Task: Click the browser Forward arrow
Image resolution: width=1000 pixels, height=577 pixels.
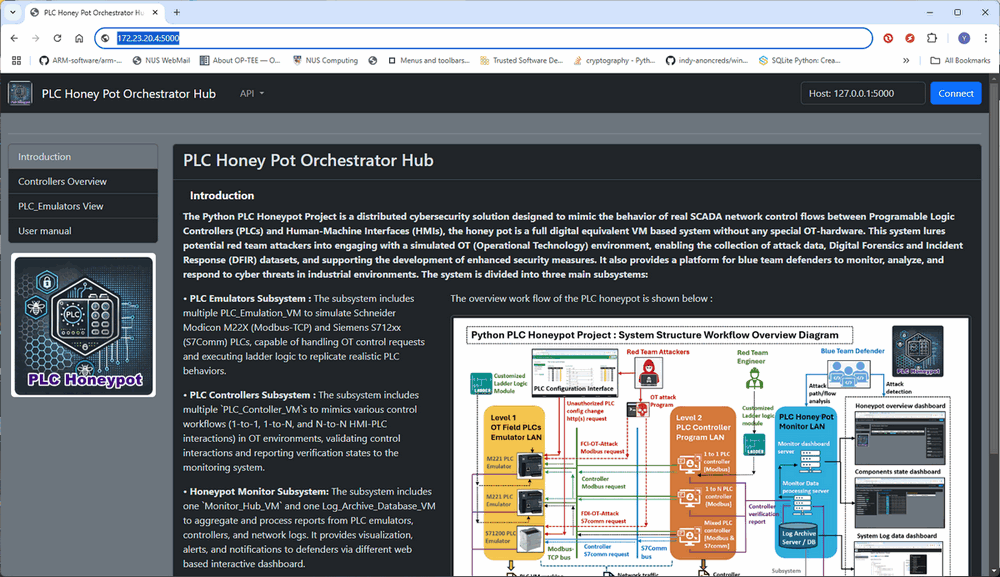Action: point(36,38)
